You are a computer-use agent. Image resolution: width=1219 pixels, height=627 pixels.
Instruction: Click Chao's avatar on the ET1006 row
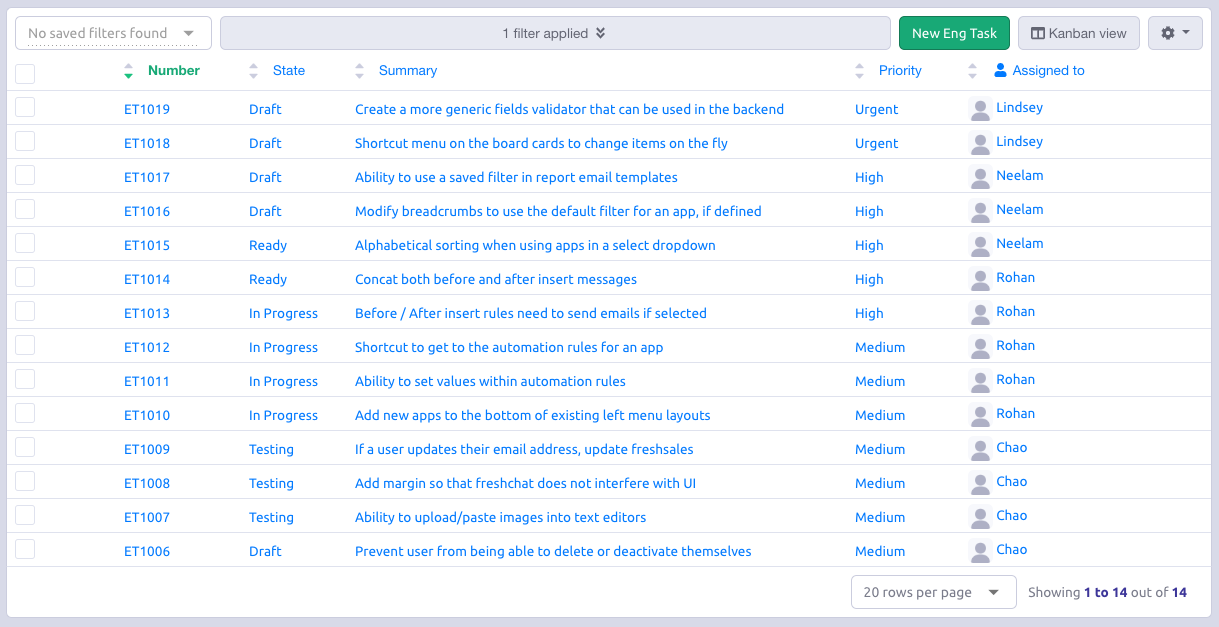[981, 551]
